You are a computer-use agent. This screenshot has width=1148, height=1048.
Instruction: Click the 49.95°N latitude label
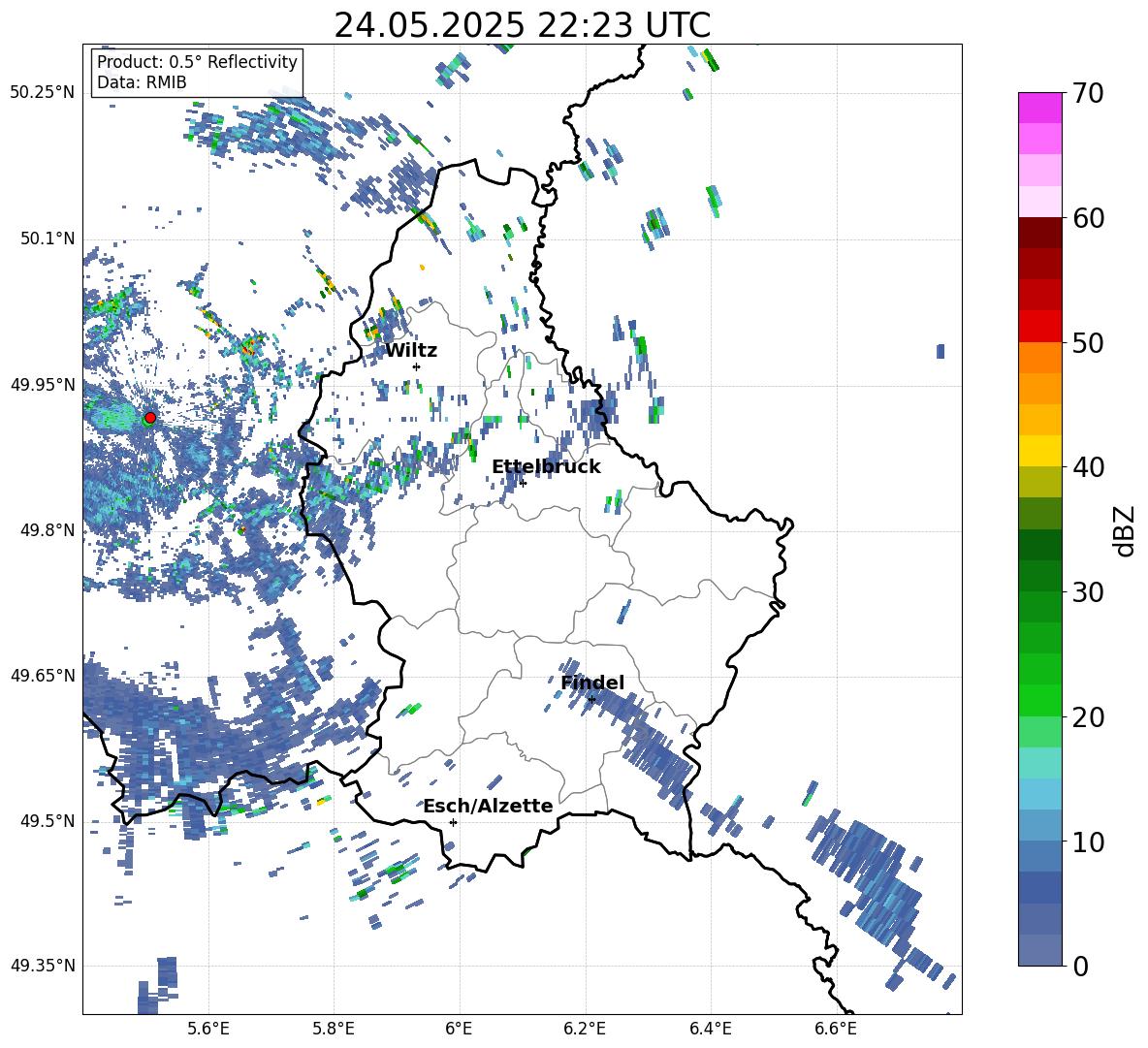tap(43, 384)
